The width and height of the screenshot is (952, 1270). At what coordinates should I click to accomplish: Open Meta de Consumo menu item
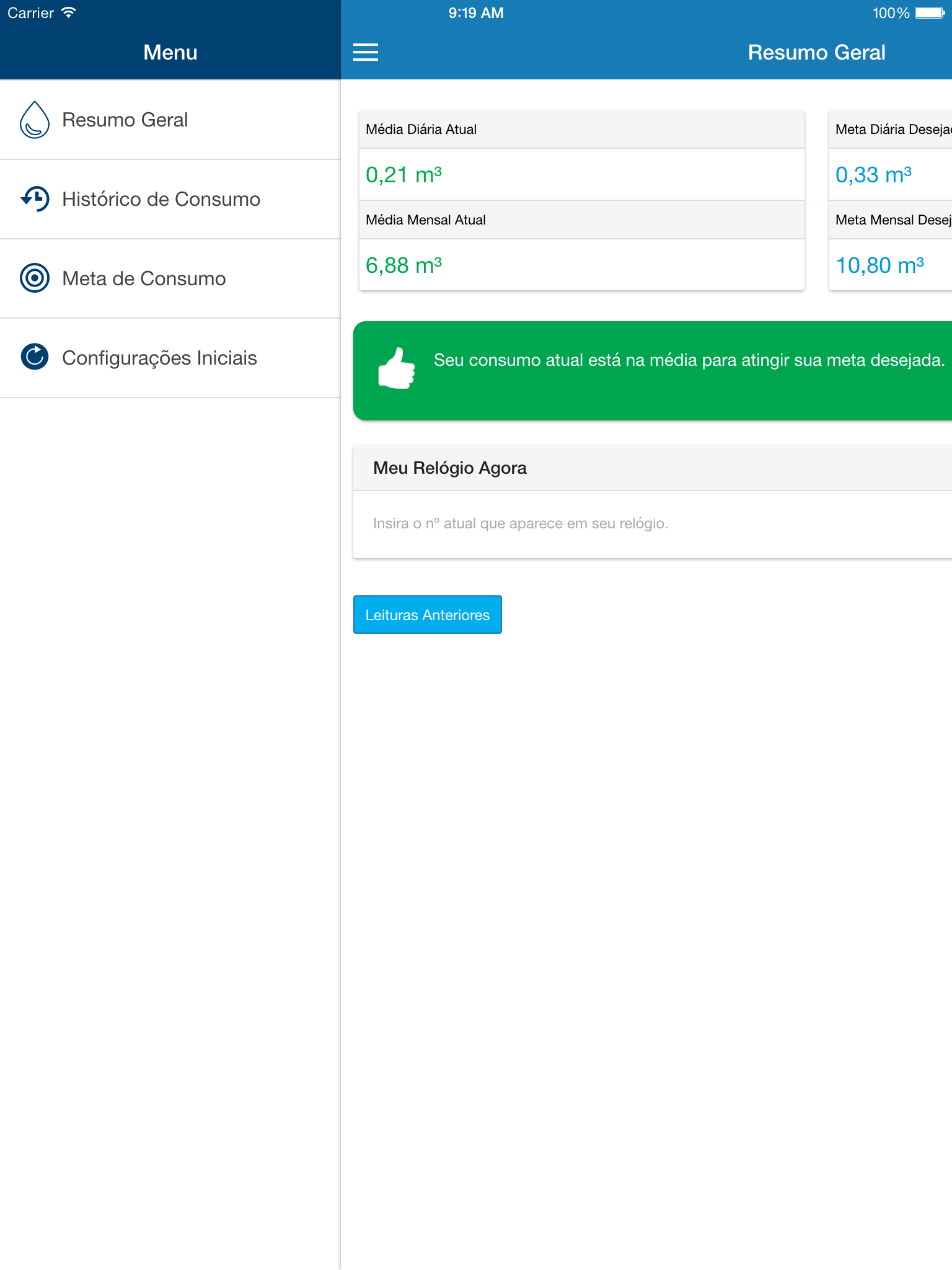tap(170, 278)
